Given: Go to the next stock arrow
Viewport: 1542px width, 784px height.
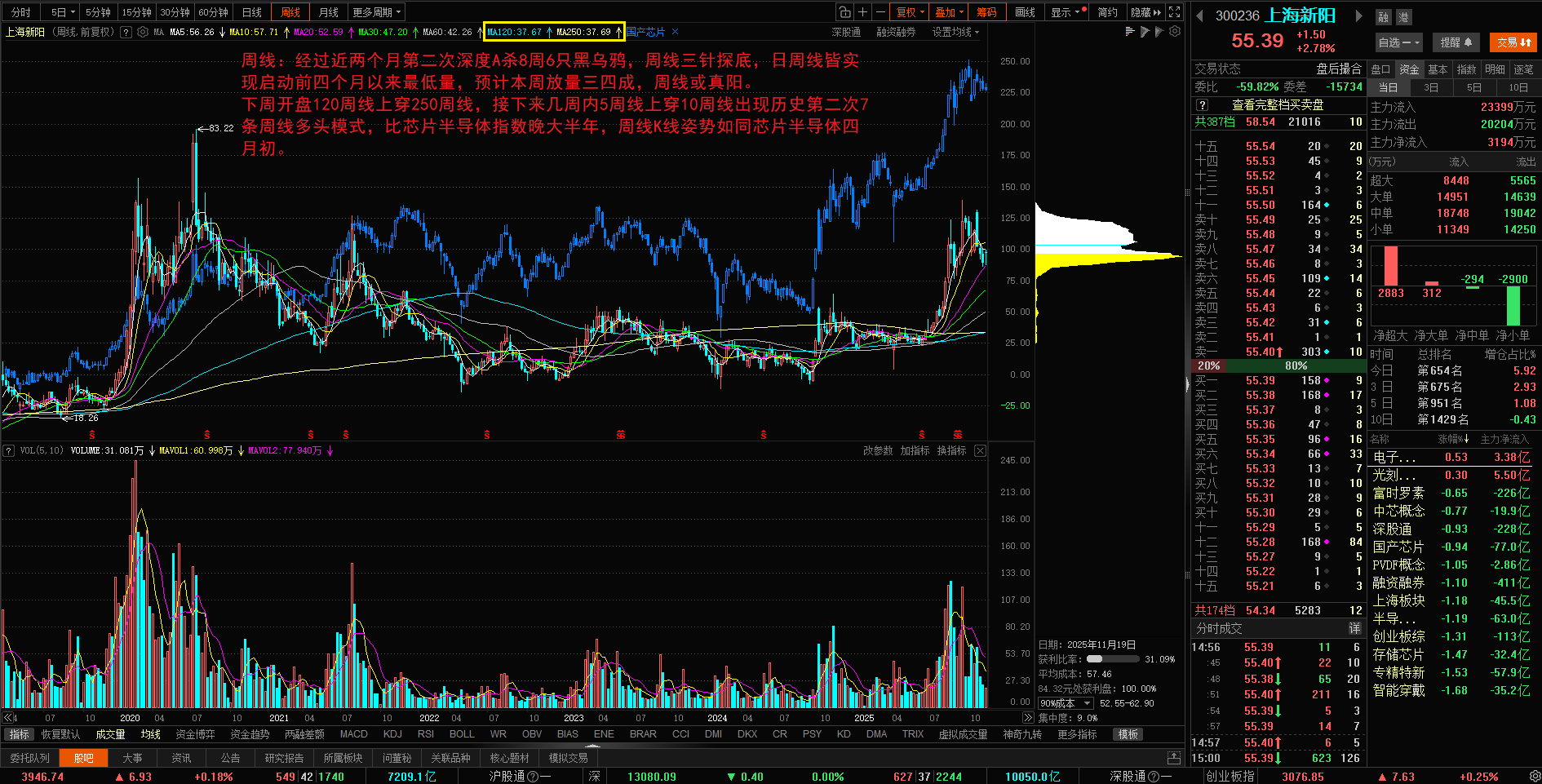Looking at the screenshot, I should click(1358, 16).
